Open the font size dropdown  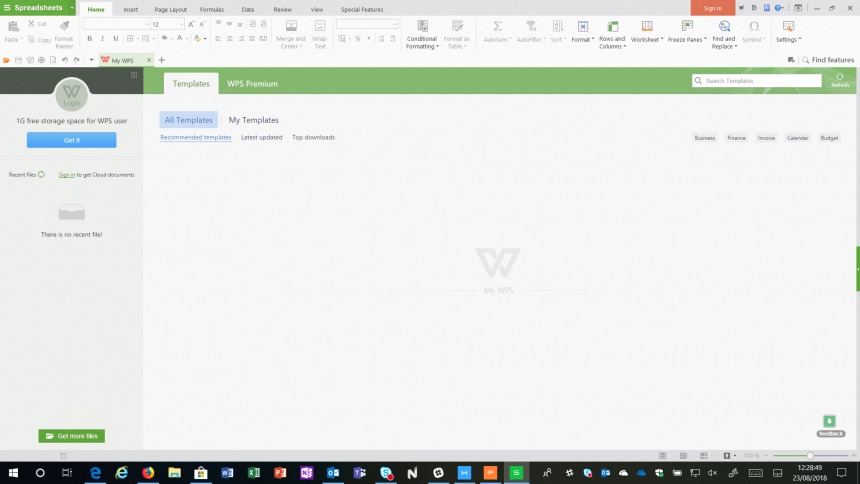181,24
